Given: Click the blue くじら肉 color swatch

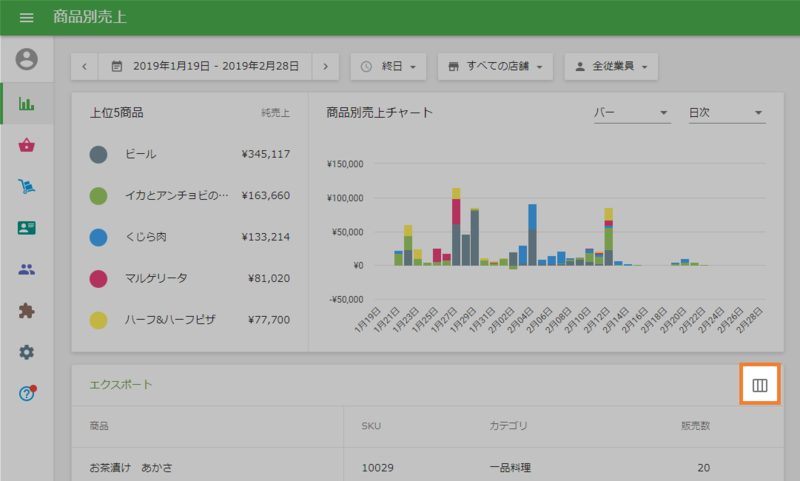Looking at the screenshot, I should [98, 237].
